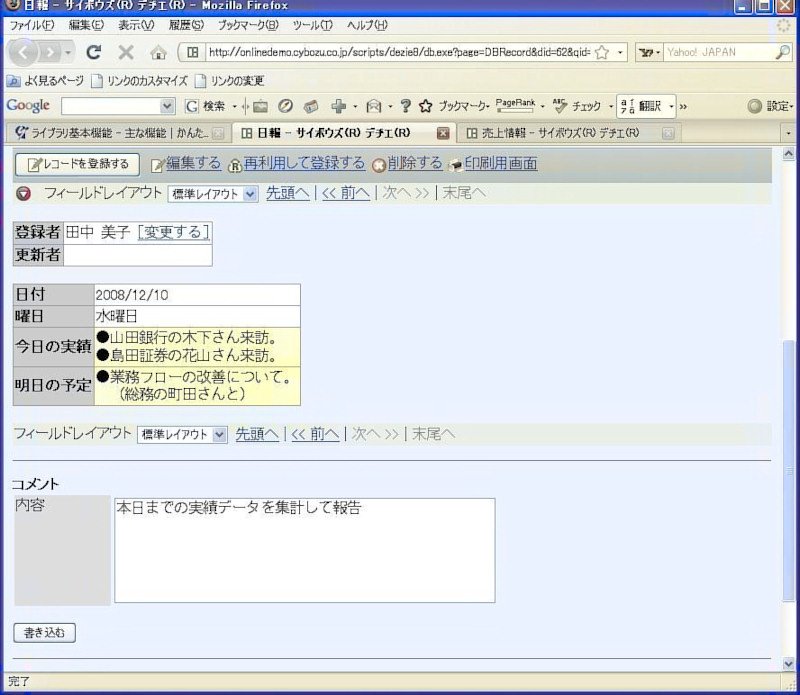Open the back/forward history dropdown arrow

68,52
